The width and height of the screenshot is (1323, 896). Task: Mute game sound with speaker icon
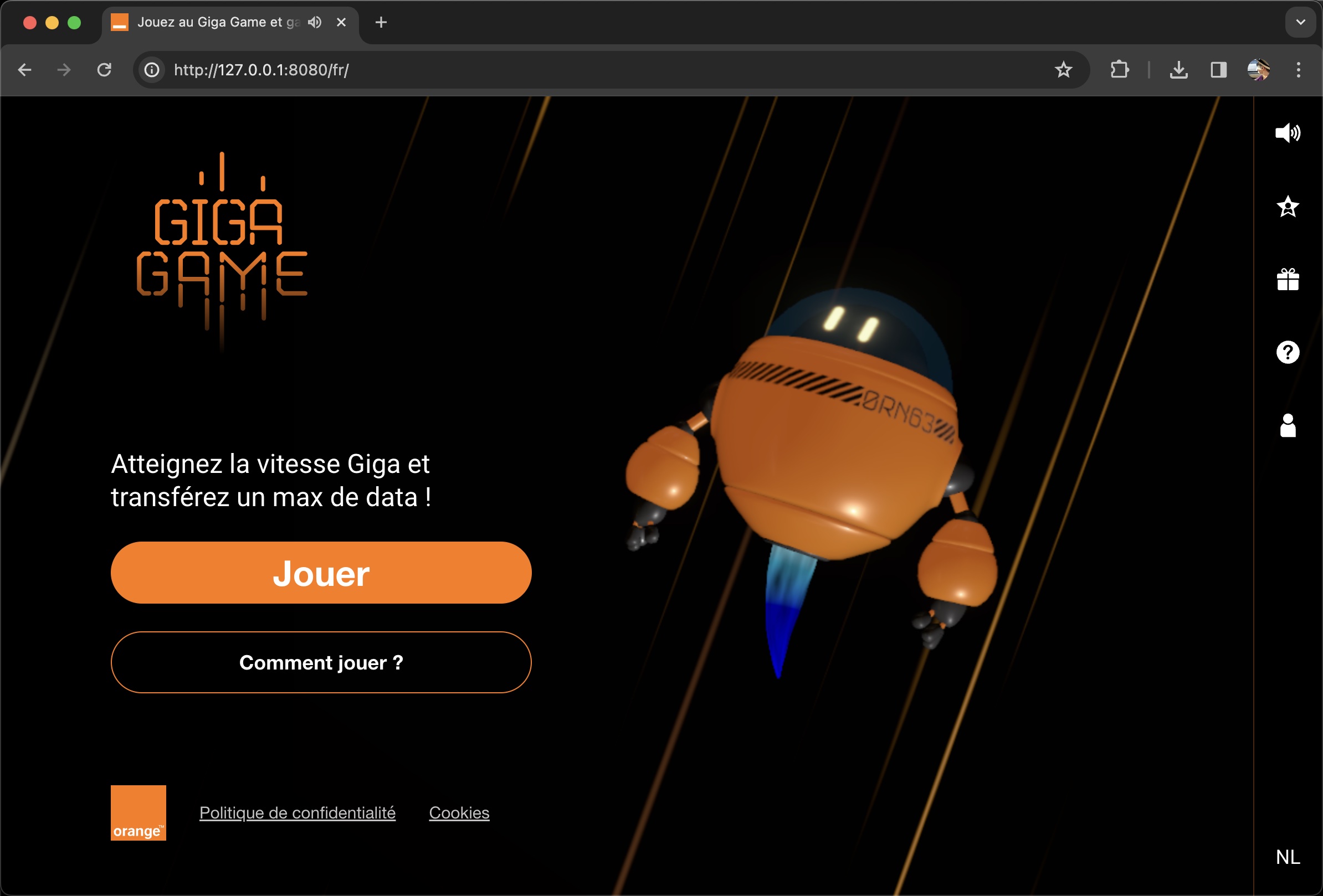pyautogui.click(x=1287, y=133)
